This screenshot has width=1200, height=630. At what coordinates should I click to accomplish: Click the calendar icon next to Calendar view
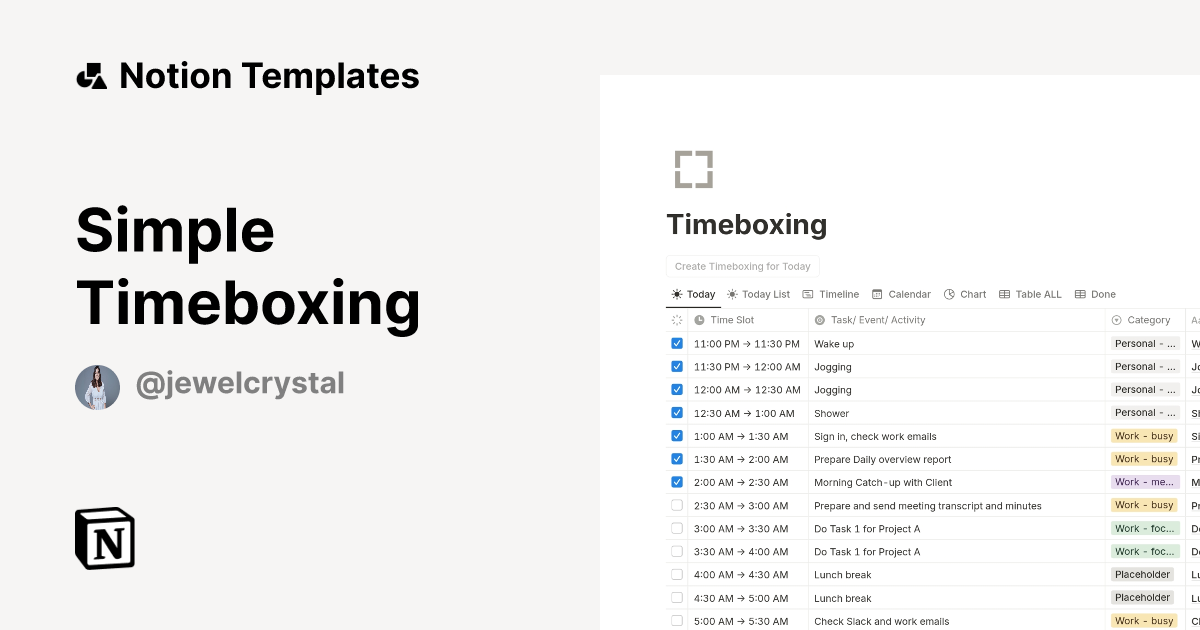(x=877, y=294)
